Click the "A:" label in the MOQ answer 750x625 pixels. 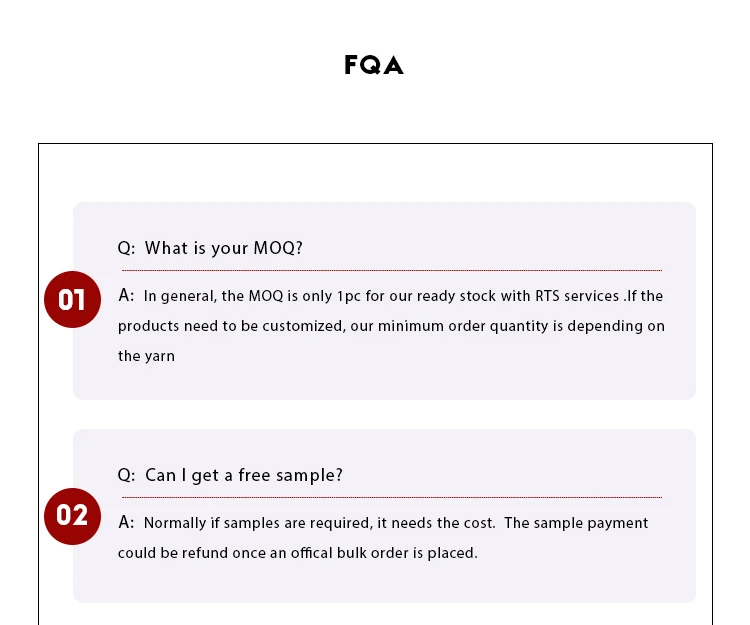click(126, 295)
